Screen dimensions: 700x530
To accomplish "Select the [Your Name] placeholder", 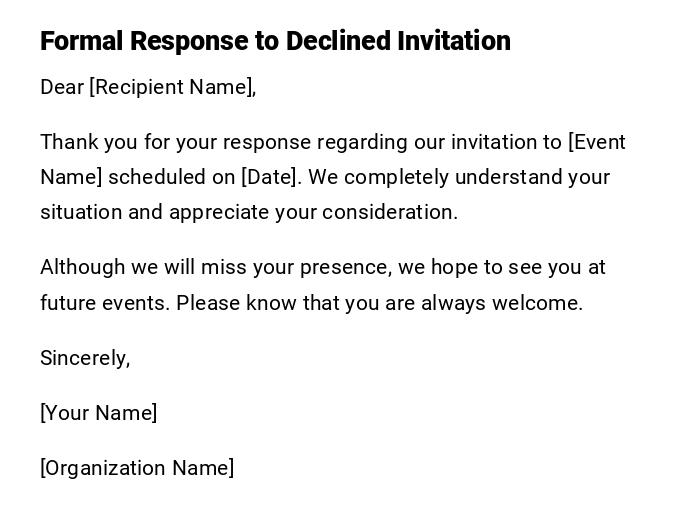I will coord(98,413).
